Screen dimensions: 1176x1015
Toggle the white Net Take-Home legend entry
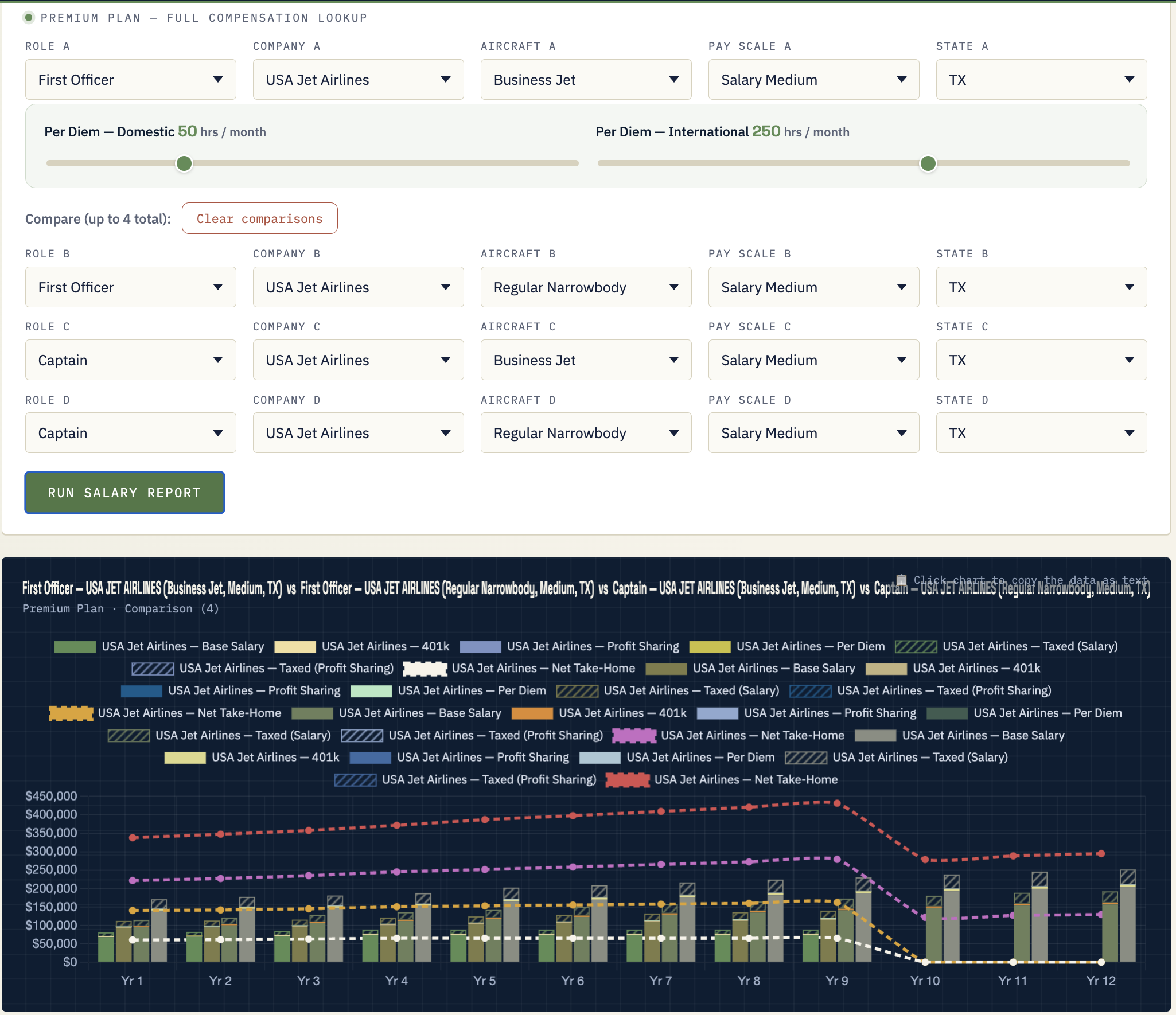[519, 669]
